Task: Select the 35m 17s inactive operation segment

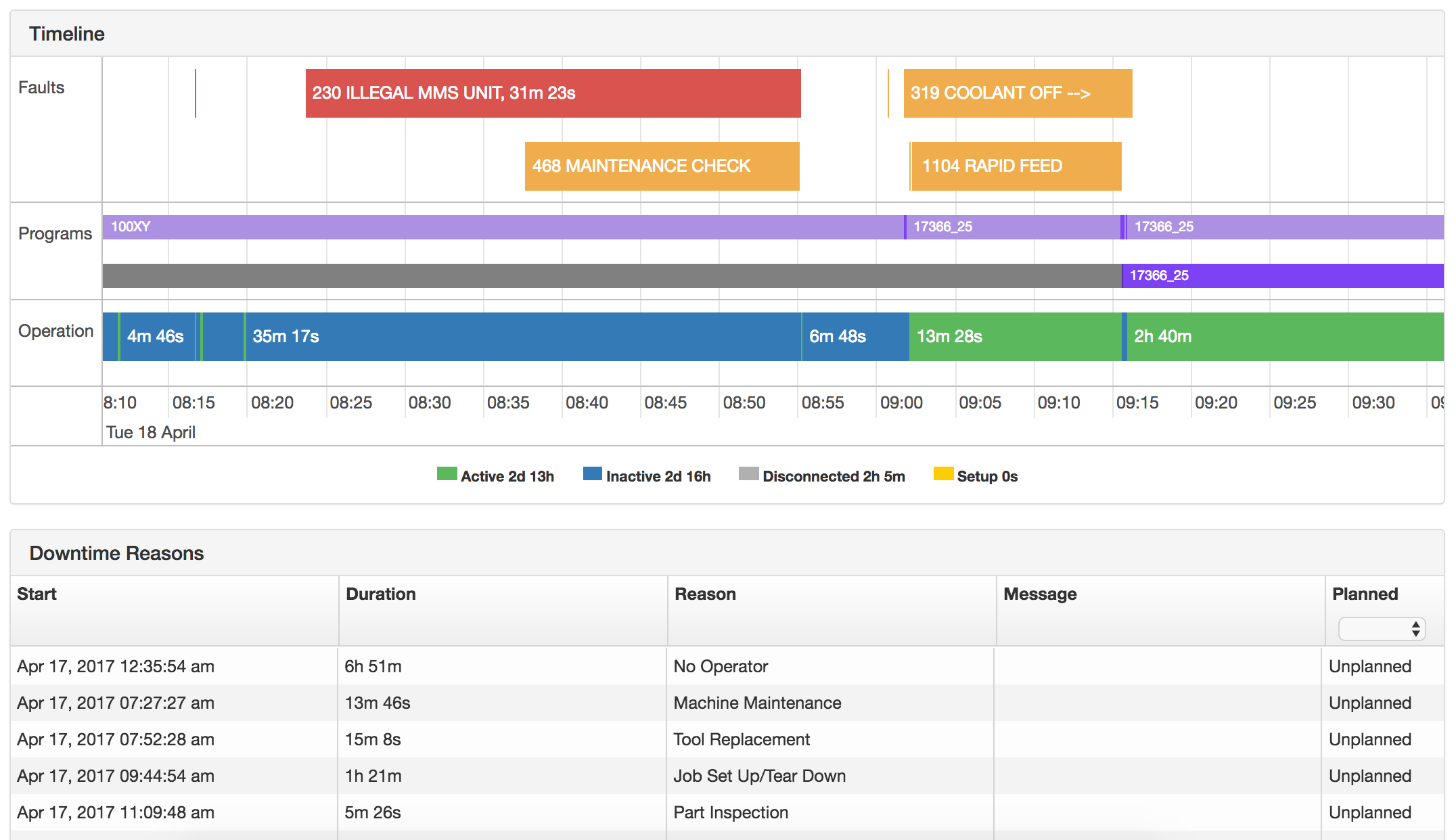Action: pos(522,337)
